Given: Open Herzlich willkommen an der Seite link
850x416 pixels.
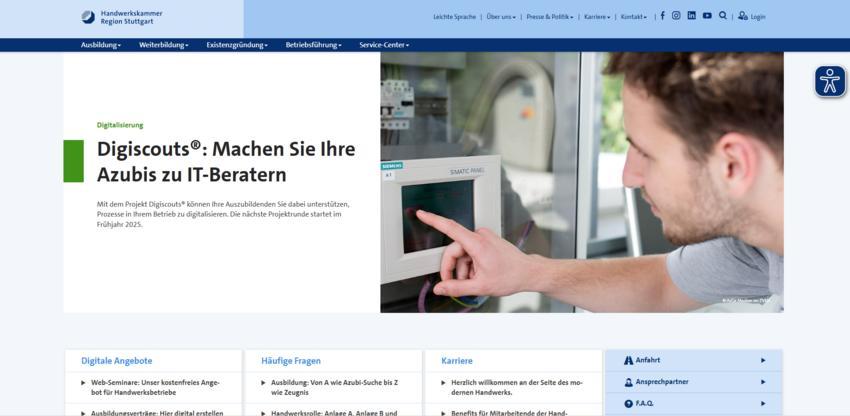Looking at the screenshot, I should pyautogui.click(x=517, y=387).
